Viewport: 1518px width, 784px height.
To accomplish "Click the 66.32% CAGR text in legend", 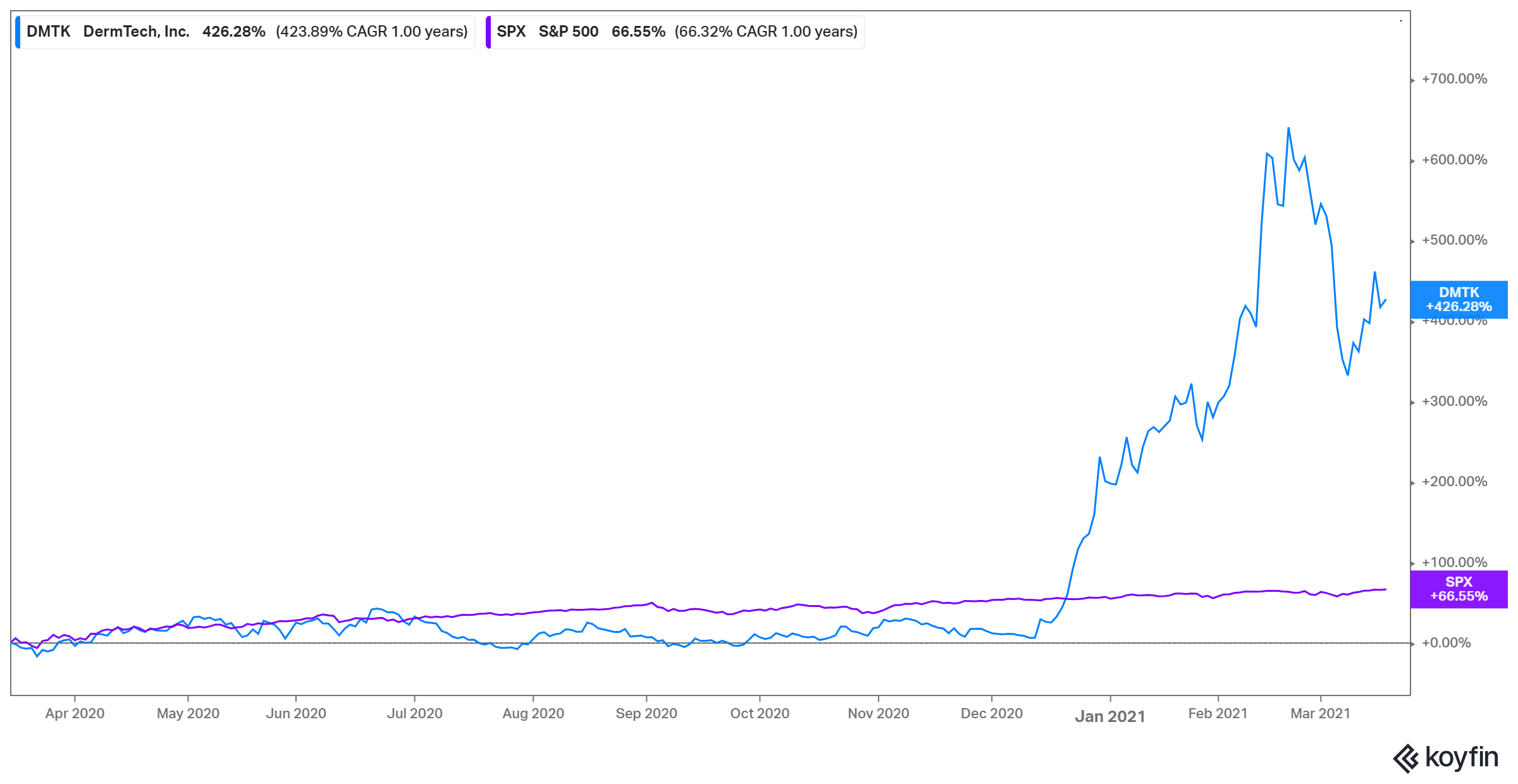I will [766, 32].
